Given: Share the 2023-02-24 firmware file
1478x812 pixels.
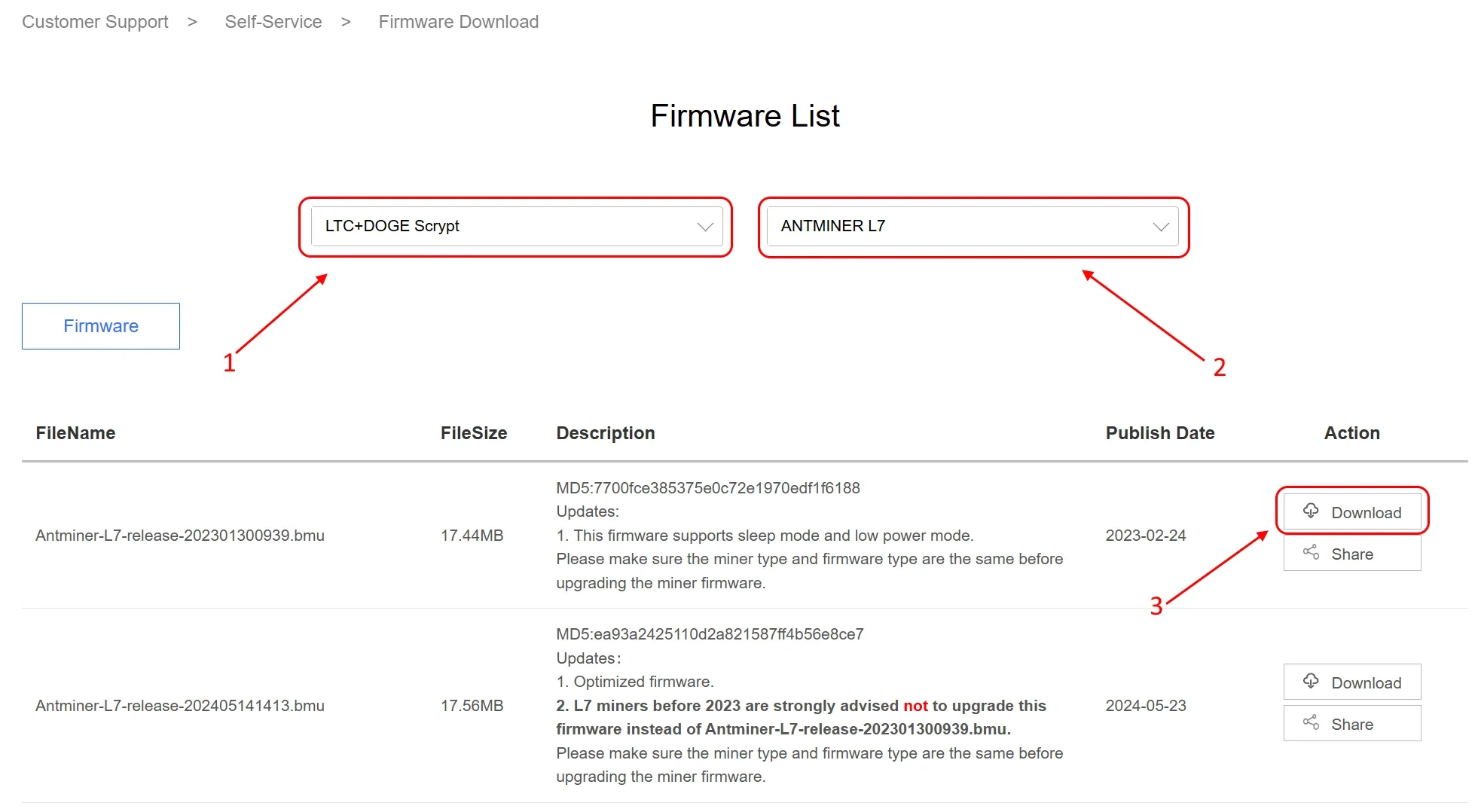Looking at the screenshot, I should pyautogui.click(x=1353, y=554).
